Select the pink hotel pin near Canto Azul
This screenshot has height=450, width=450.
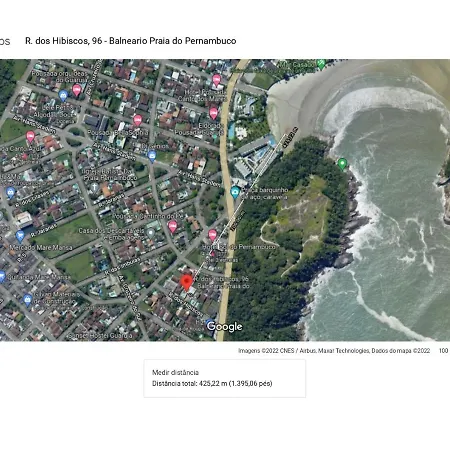(30, 137)
